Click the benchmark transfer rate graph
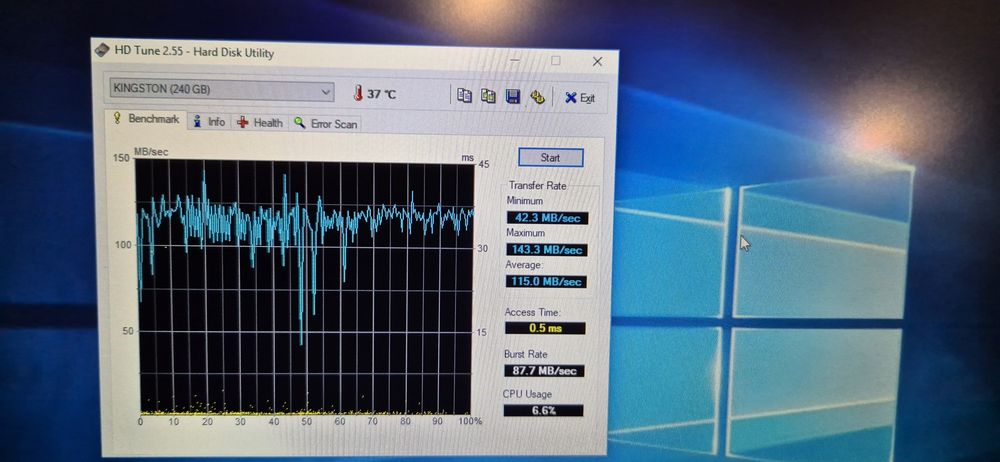 point(305,287)
